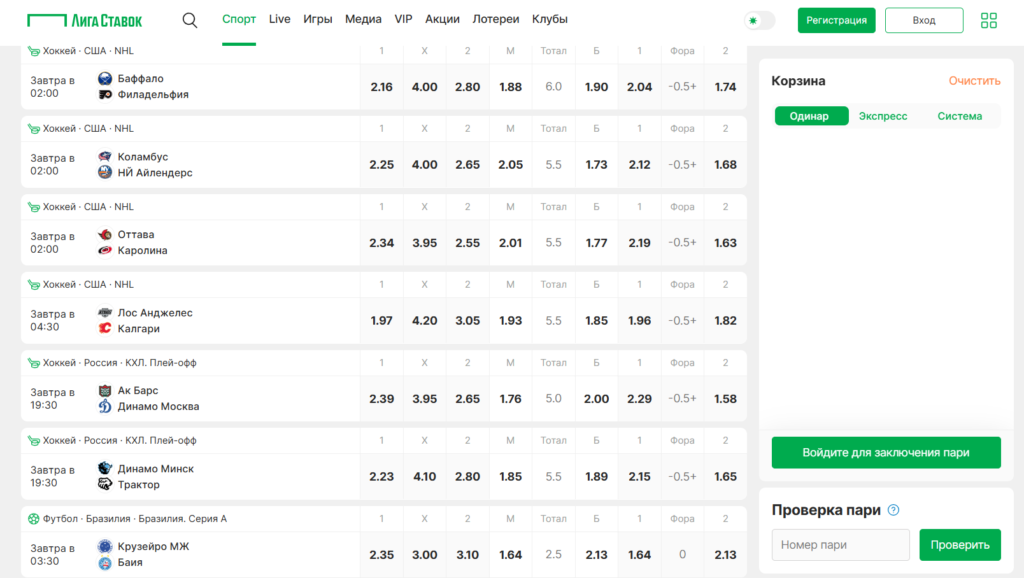Click the Баия team logo
1024x578 pixels.
pos(104,562)
